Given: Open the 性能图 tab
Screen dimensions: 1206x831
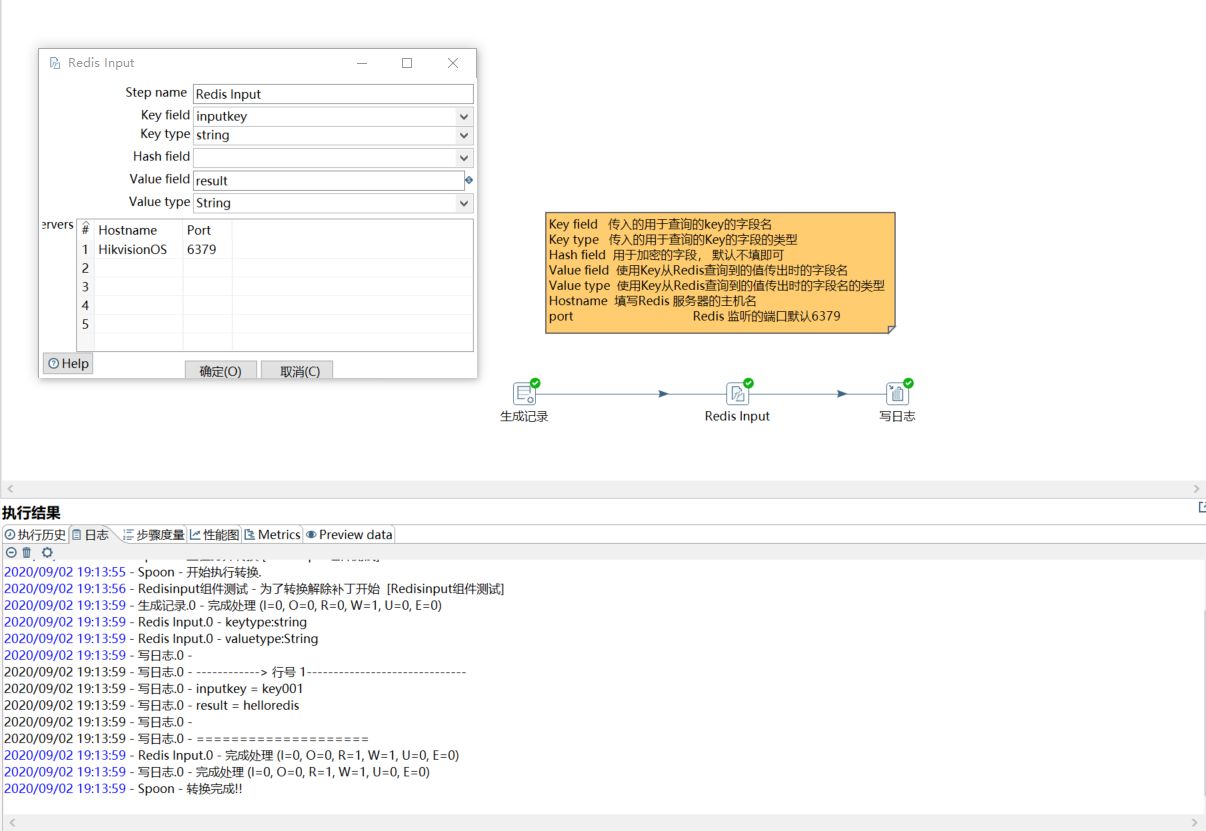Looking at the screenshot, I should tap(215, 535).
